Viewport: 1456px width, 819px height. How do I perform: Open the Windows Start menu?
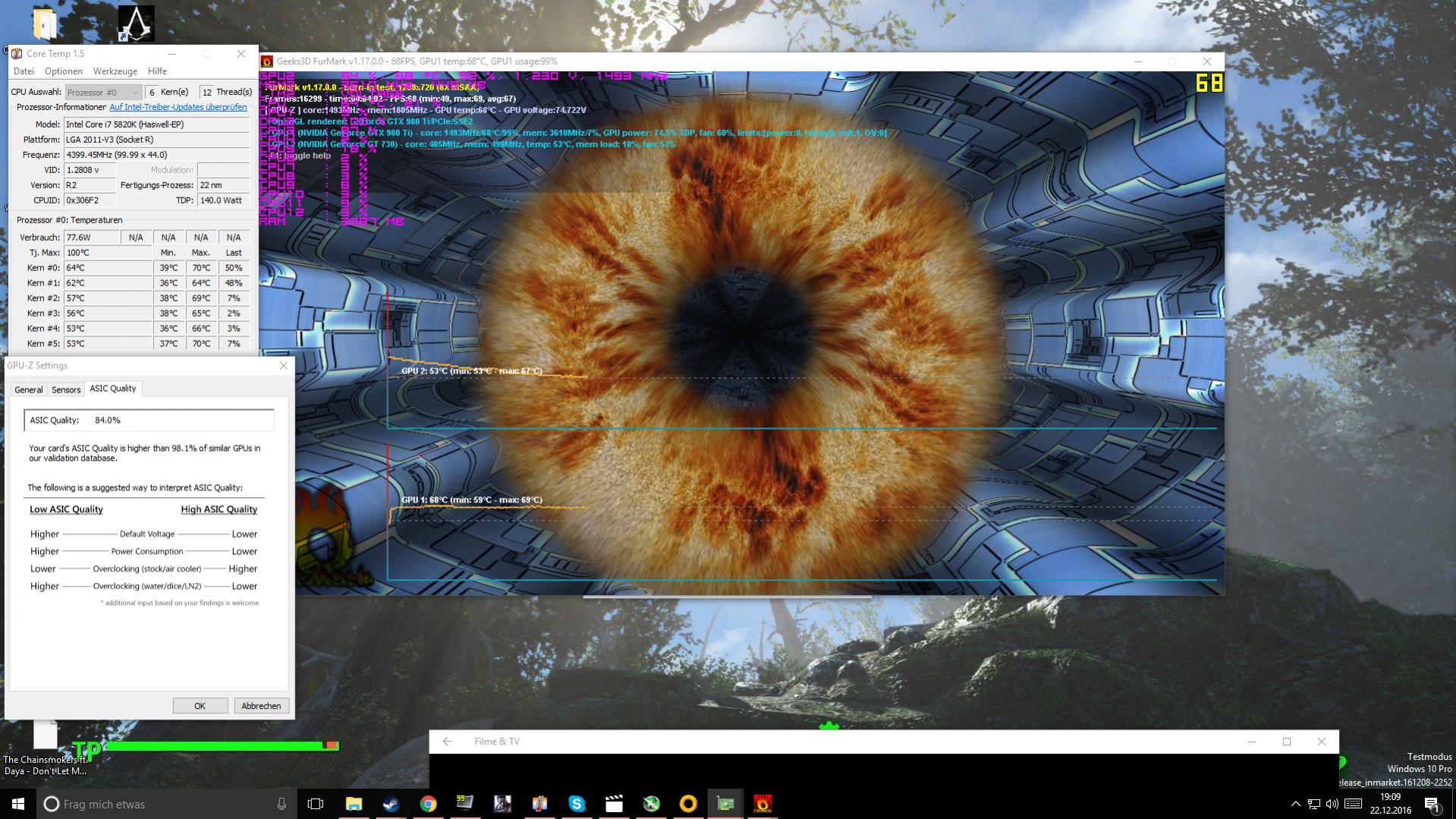coord(18,804)
